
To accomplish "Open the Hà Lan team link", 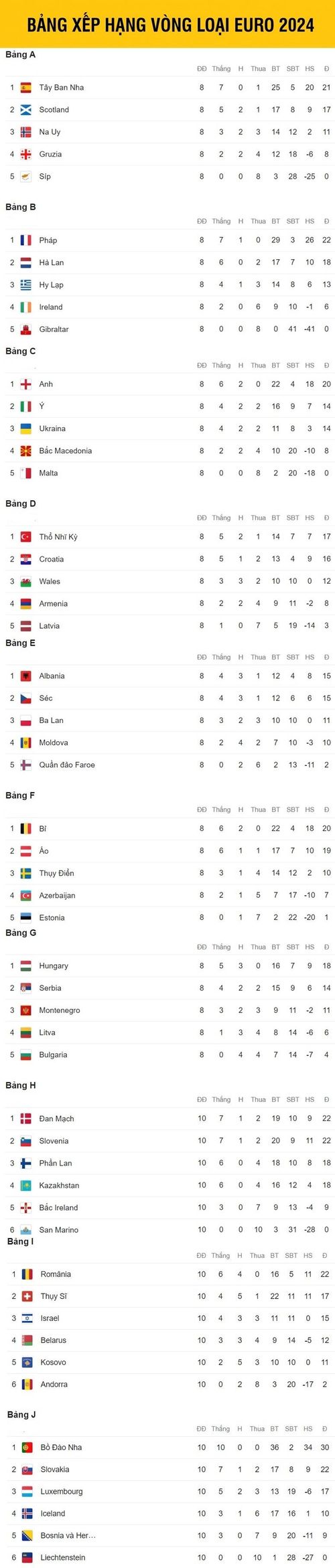I will tap(52, 262).
